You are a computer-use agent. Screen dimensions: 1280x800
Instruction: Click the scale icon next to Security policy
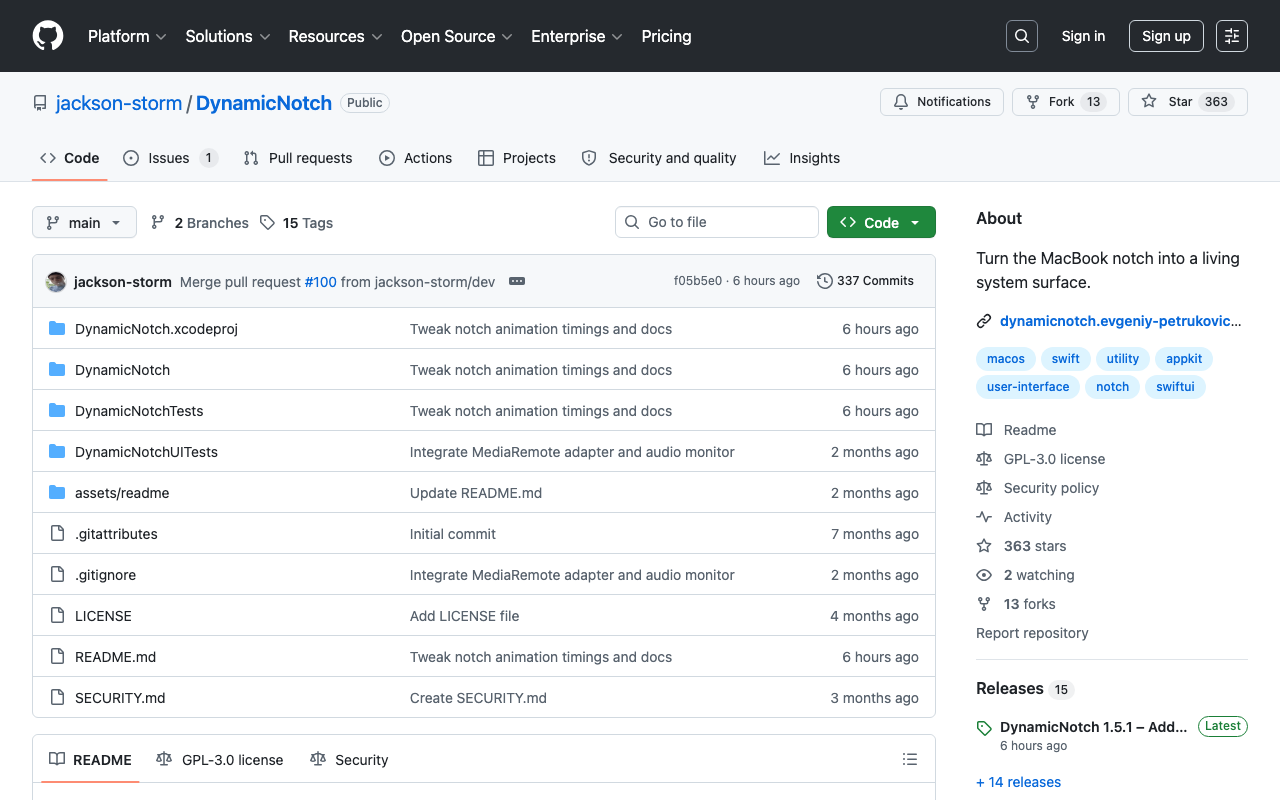coord(984,488)
